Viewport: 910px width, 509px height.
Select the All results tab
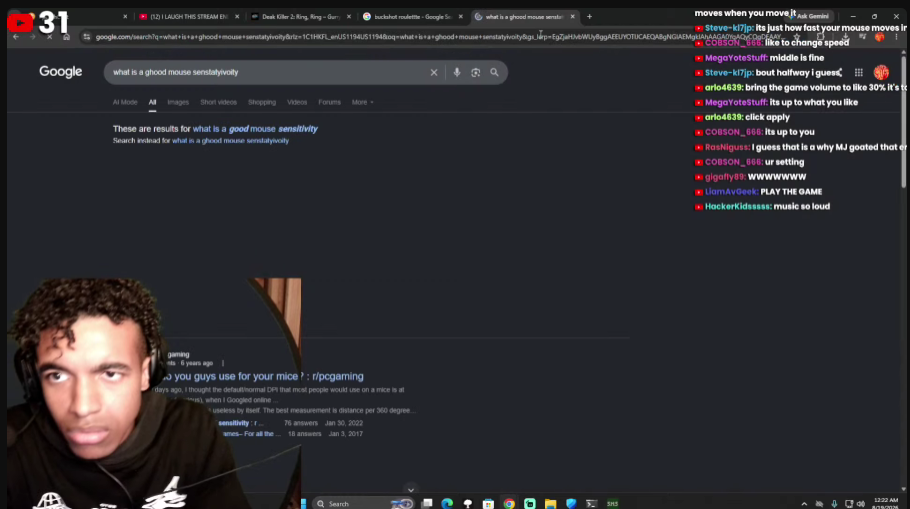tap(152, 102)
